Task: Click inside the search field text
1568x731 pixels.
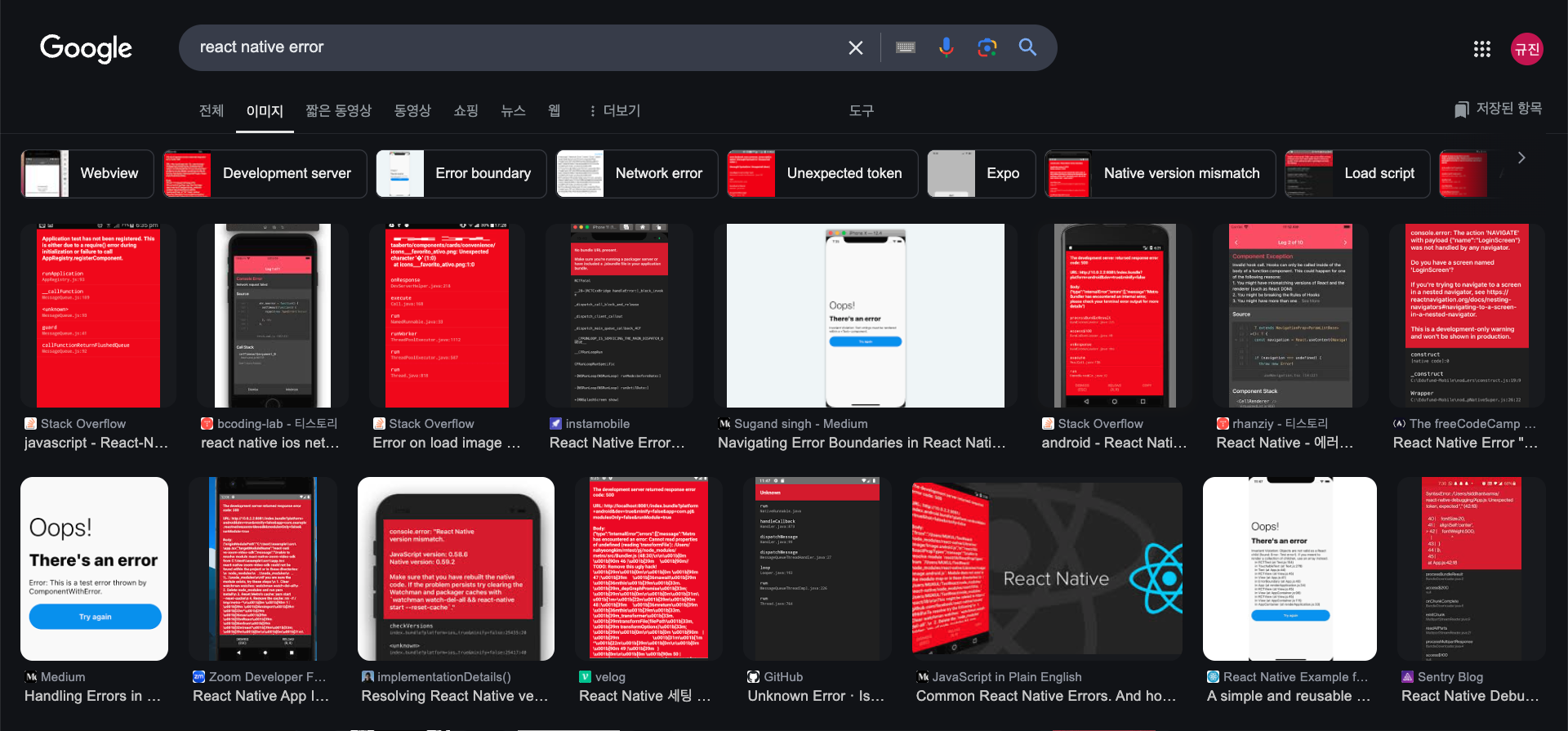Action: (x=261, y=47)
